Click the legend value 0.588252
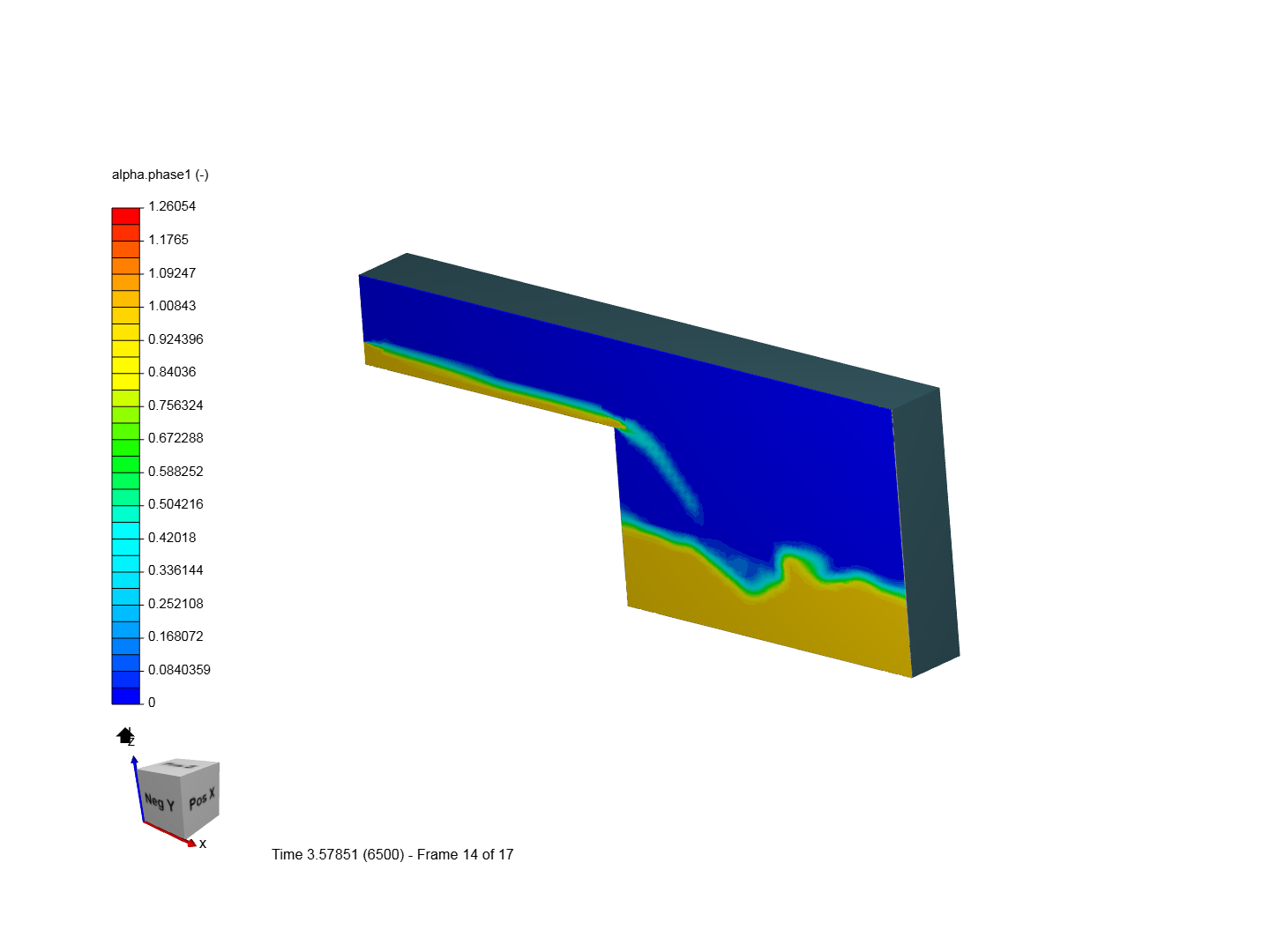This screenshot has width=1270, height=952. click(176, 472)
